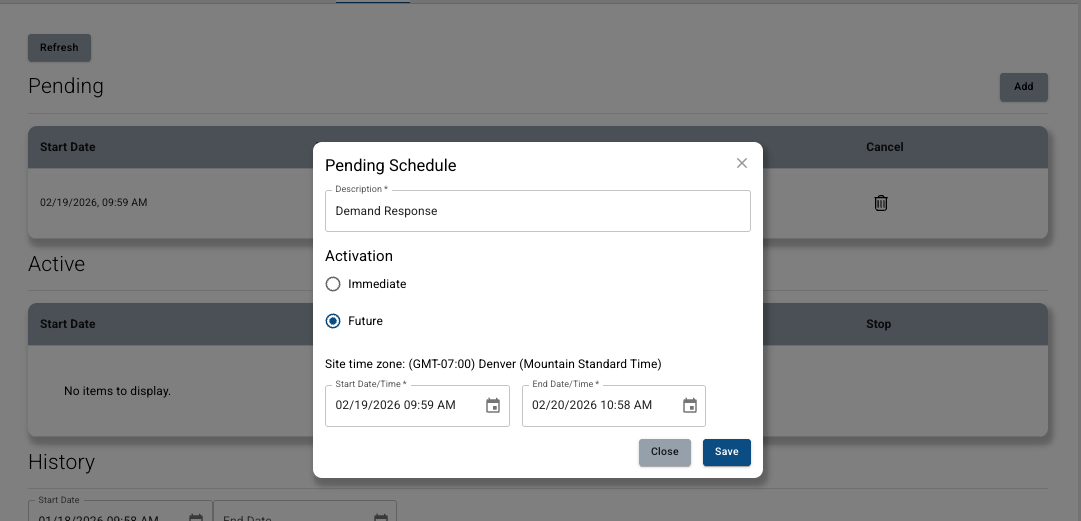The height and width of the screenshot is (521, 1081).
Task: Select the 02/19/2026, 09:59 AM pending row
Action: (x=94, y=203)
